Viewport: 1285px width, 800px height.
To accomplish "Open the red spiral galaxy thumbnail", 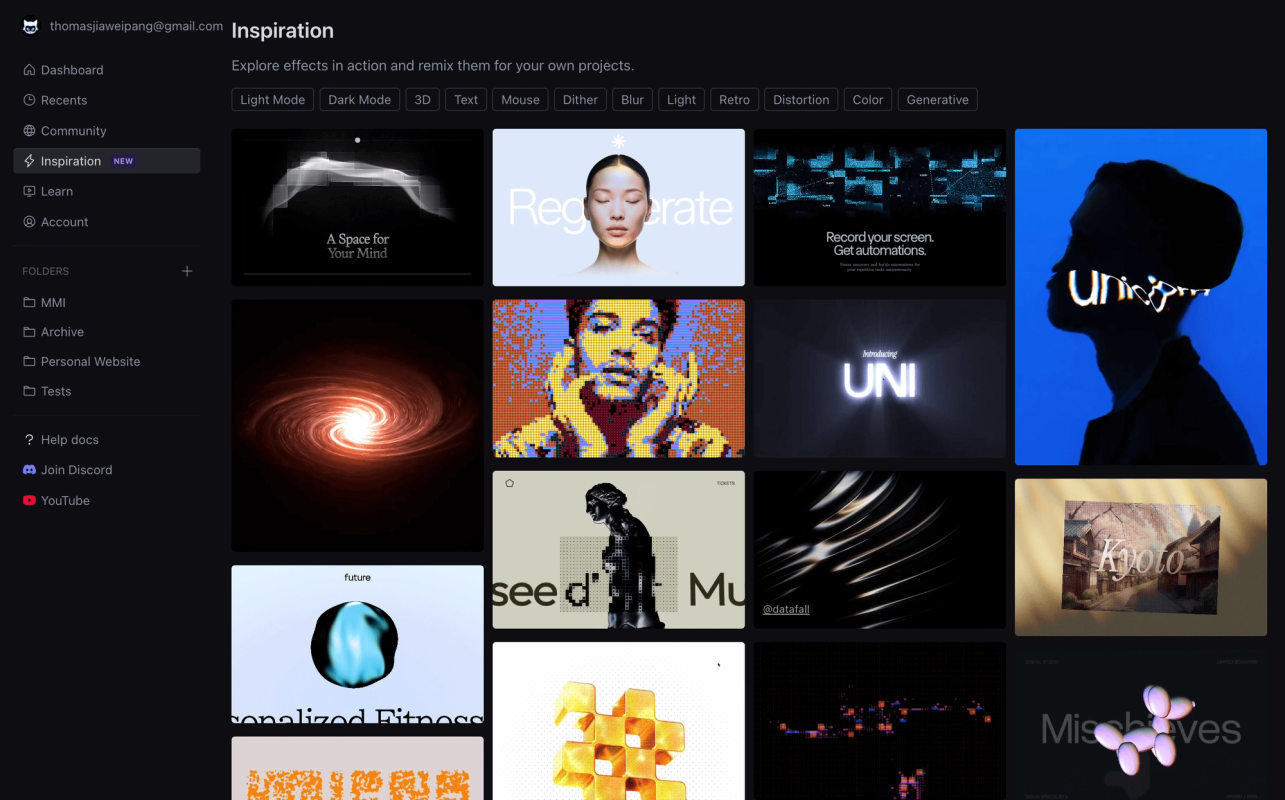I will coord(358,426).
